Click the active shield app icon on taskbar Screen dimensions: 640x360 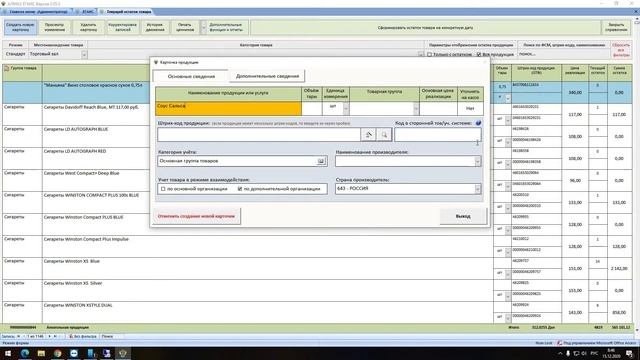click(x=123, y=353)
